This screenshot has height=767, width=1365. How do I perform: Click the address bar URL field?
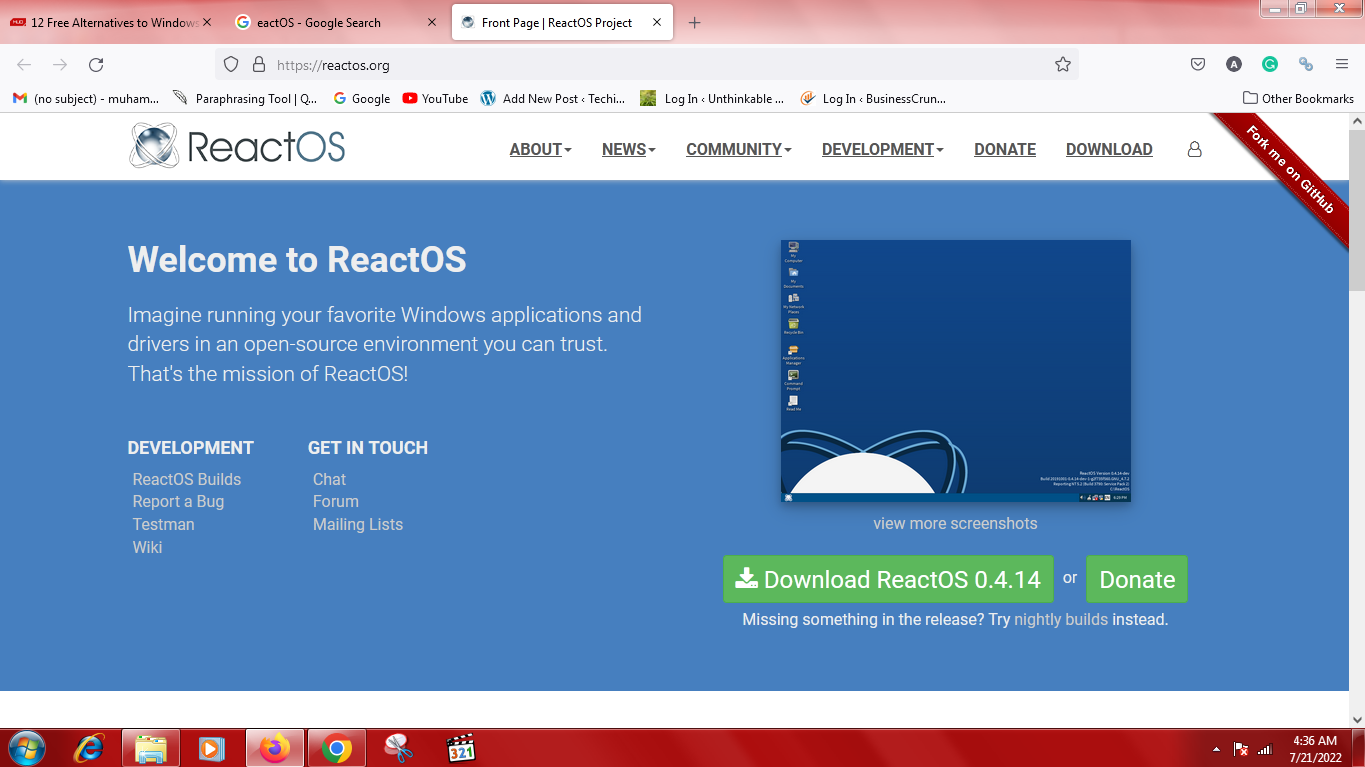click(x=647, y=64)
